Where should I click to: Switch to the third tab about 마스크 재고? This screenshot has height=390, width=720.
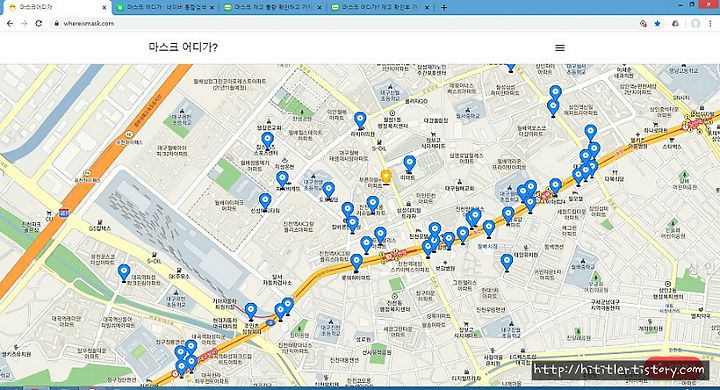274,7
